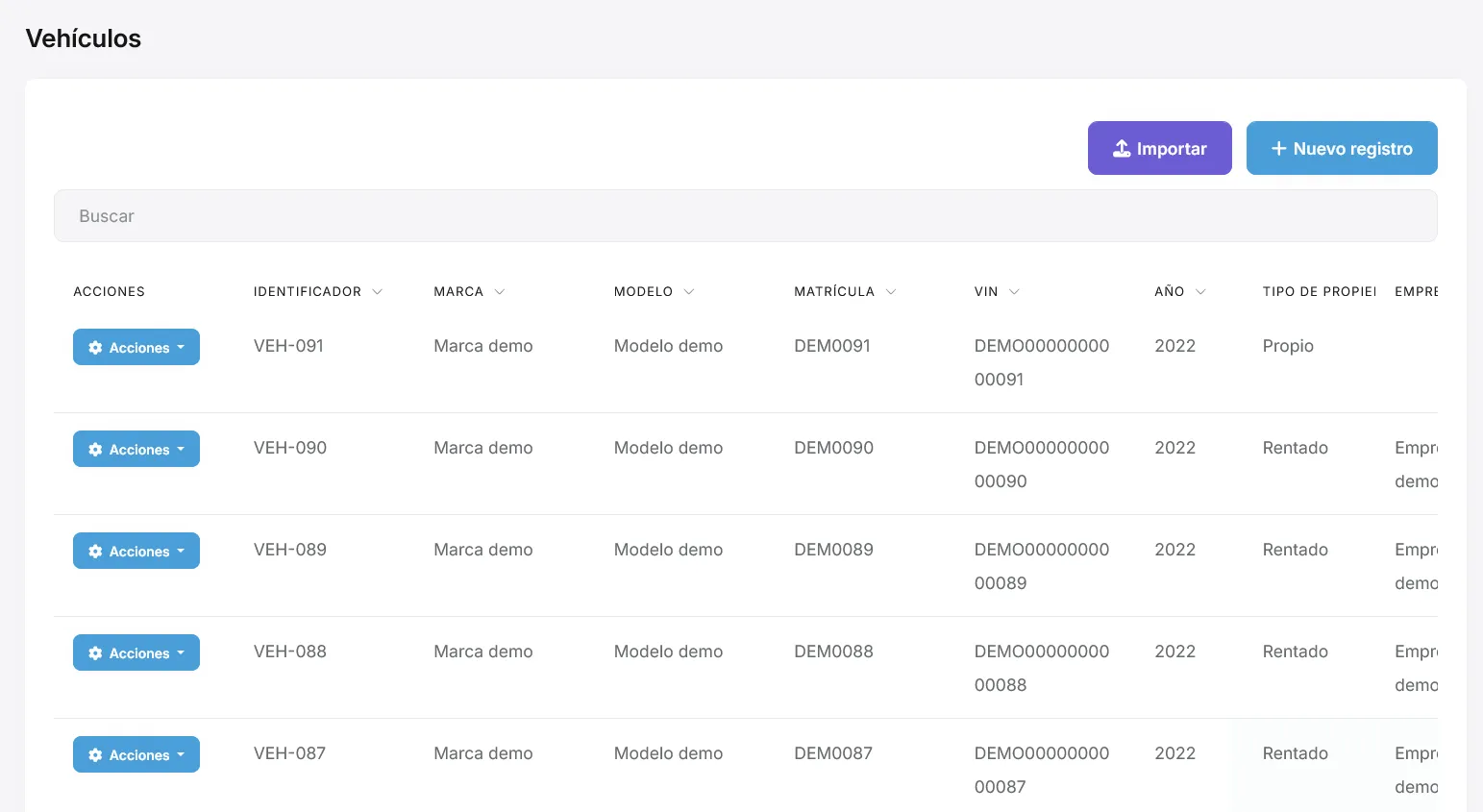Click the MARCA header text
The image size is (1483, 812).
458,292
